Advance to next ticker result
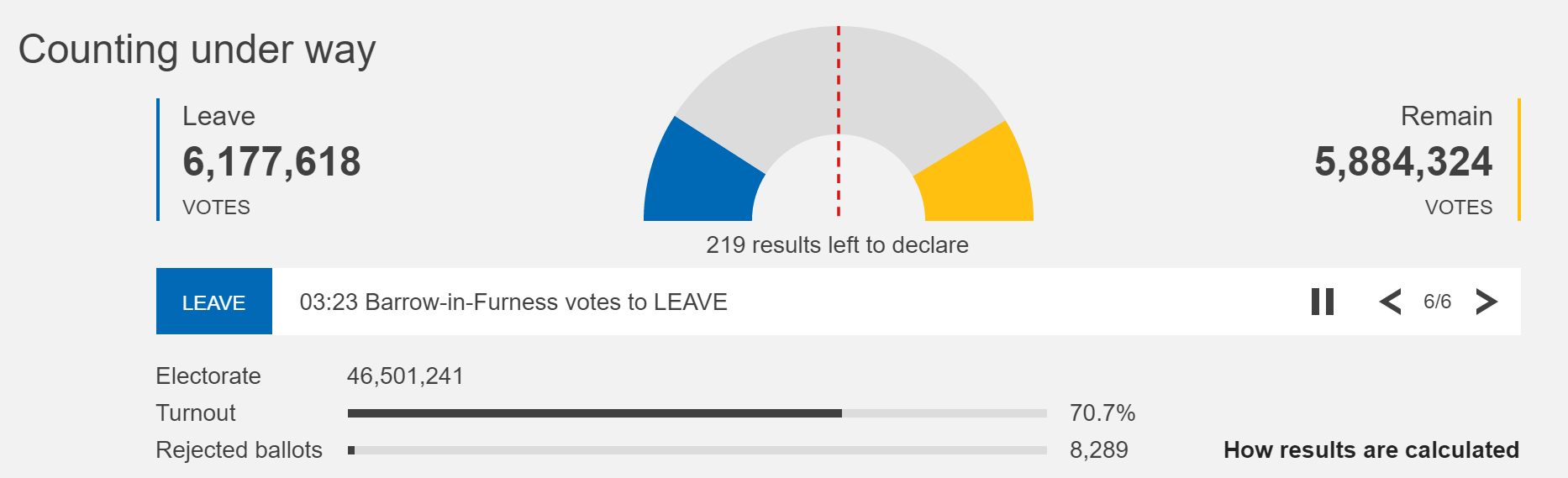Image resolution: width=1568 pixels, height=478 pixels. (1486, 302)
